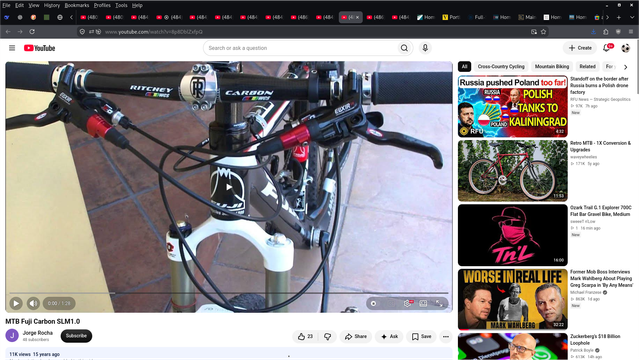Screen dimensions: 639x360
Task: Open a new browser tab
Action: coord(619,18)
